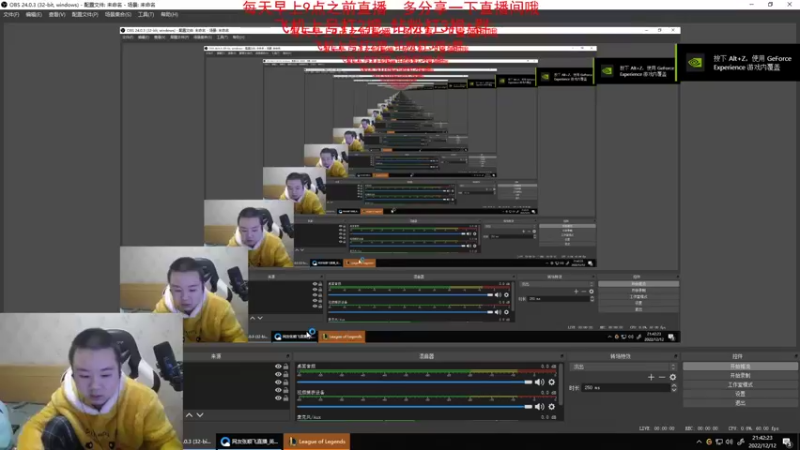Open the 场景集合(S) menu
Viewport: 800px width, 450px height.
pyautogui.click(x=118, y=14)
